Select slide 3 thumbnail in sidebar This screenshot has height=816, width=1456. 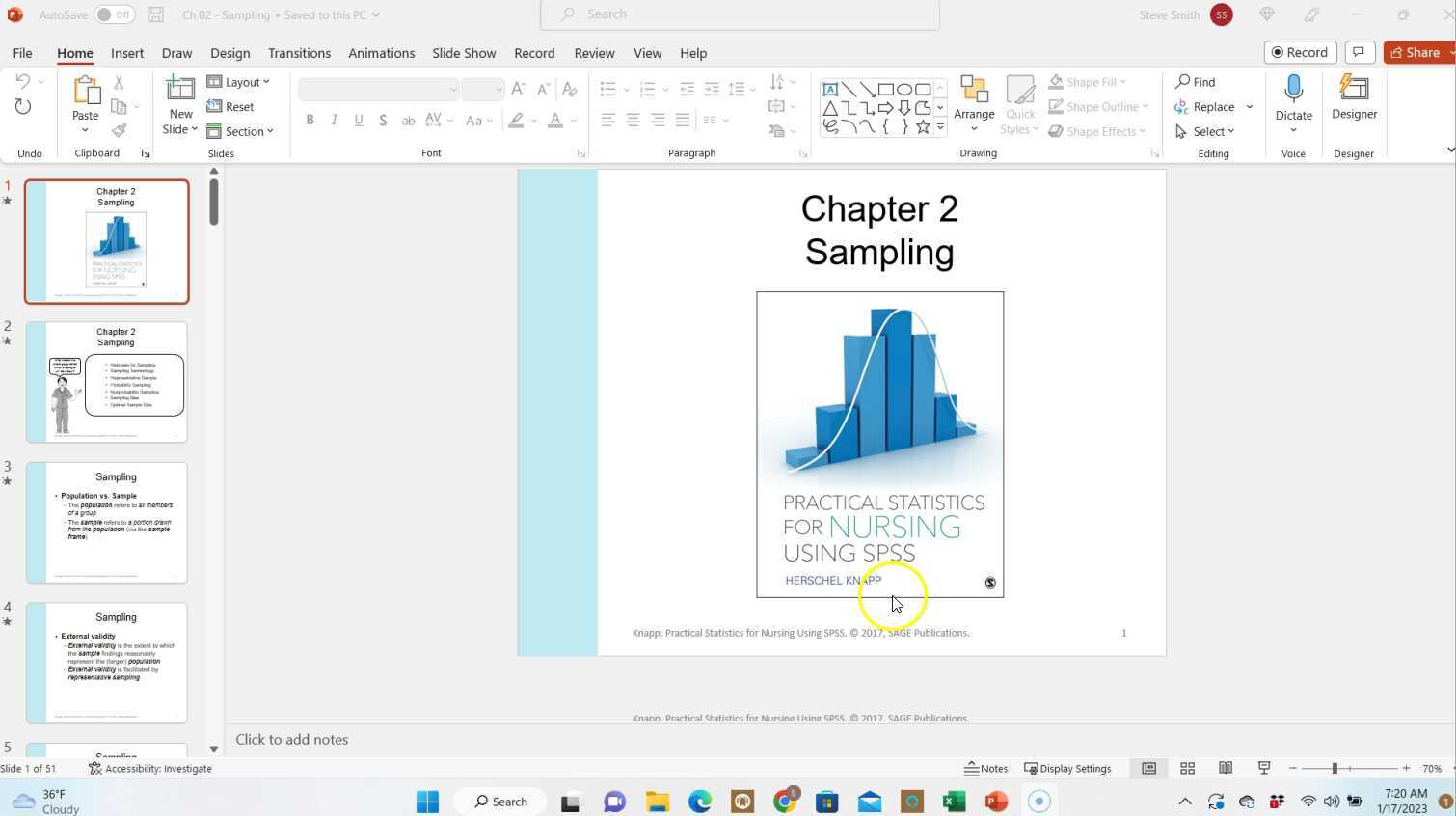click(x=108, y=521)
